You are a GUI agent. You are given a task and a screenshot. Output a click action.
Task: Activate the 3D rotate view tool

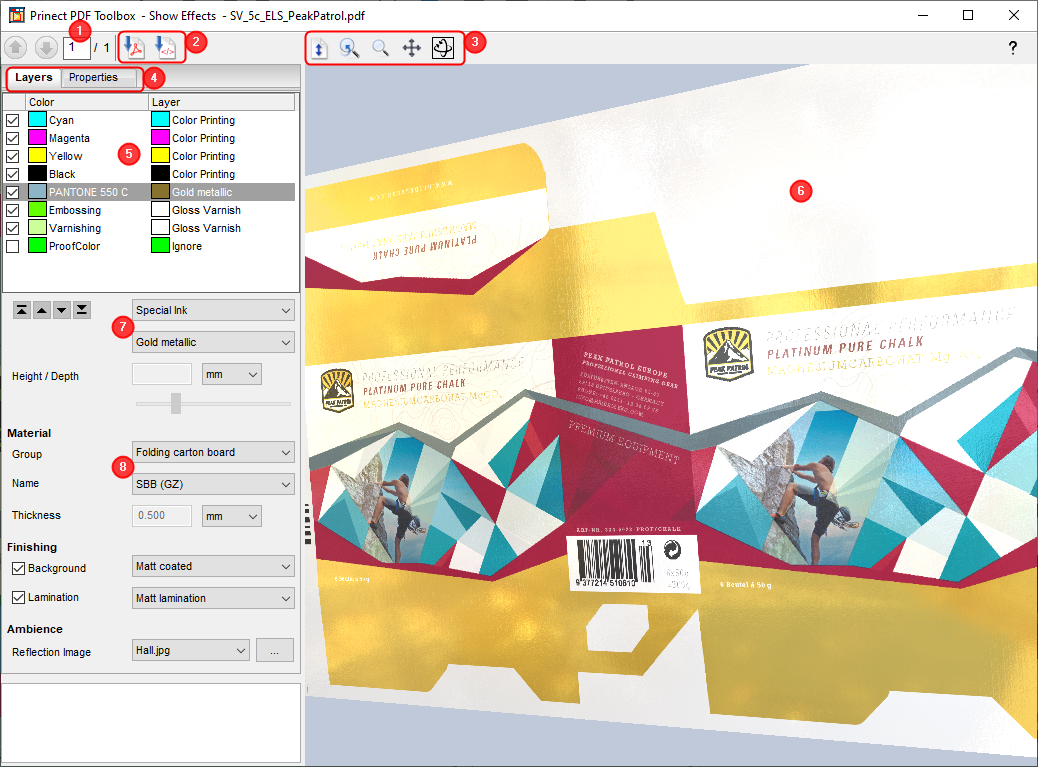(443, 48)
